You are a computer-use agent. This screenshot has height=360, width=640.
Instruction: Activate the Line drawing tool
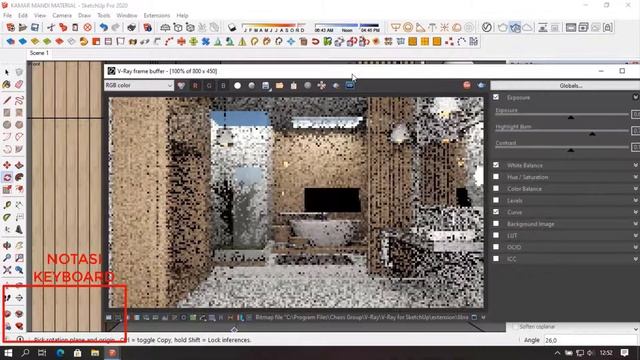point(7,100)
